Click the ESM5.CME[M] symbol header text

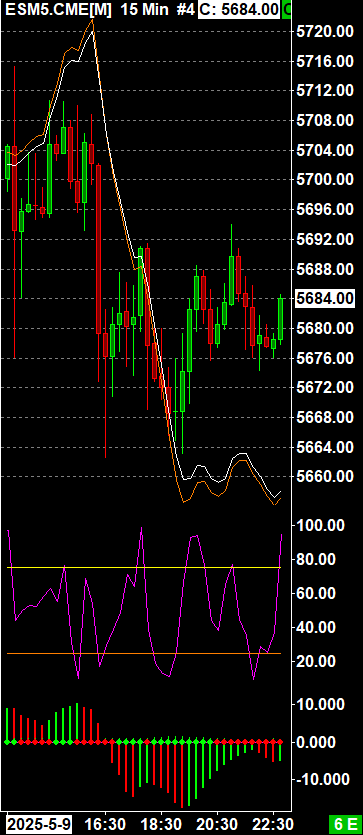[x=58, y=9]
